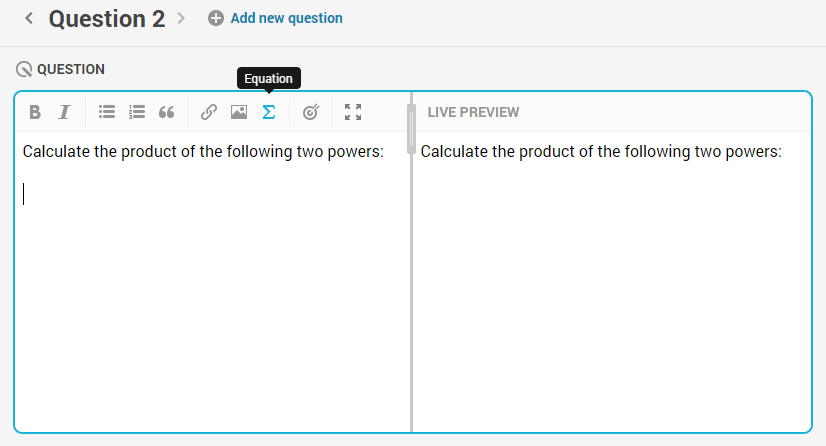Image resolution: width=826 pixels, height=446 pixels.
Task: Click the Live Preview header
Action: tap(473, 112)
